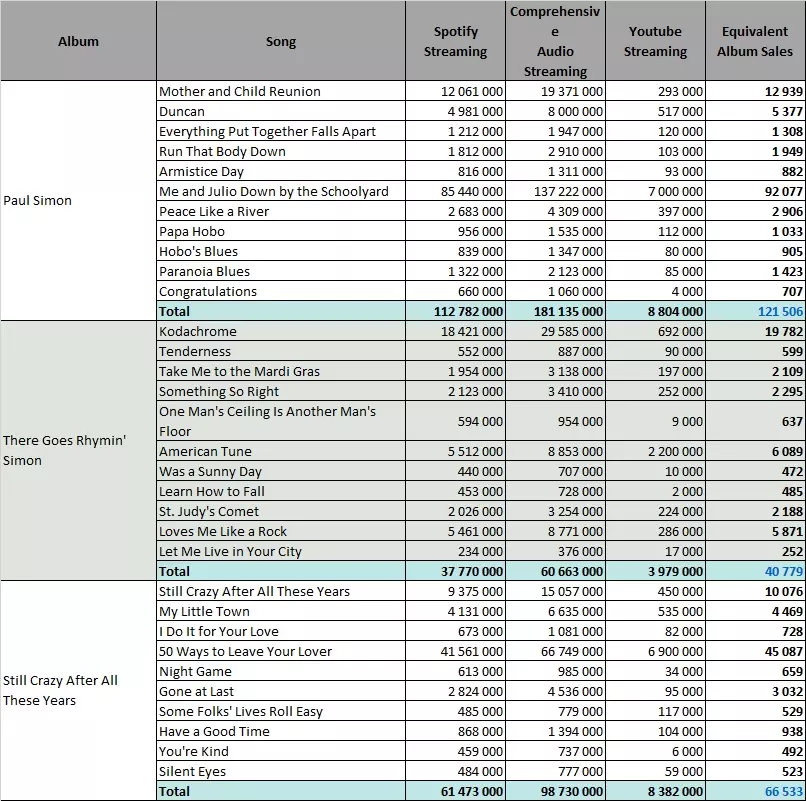Image resolution: width=806 pixels, height=801 pixels.
Task: Click the 'Run That Body Down' cell
Action: click(281, 151)
